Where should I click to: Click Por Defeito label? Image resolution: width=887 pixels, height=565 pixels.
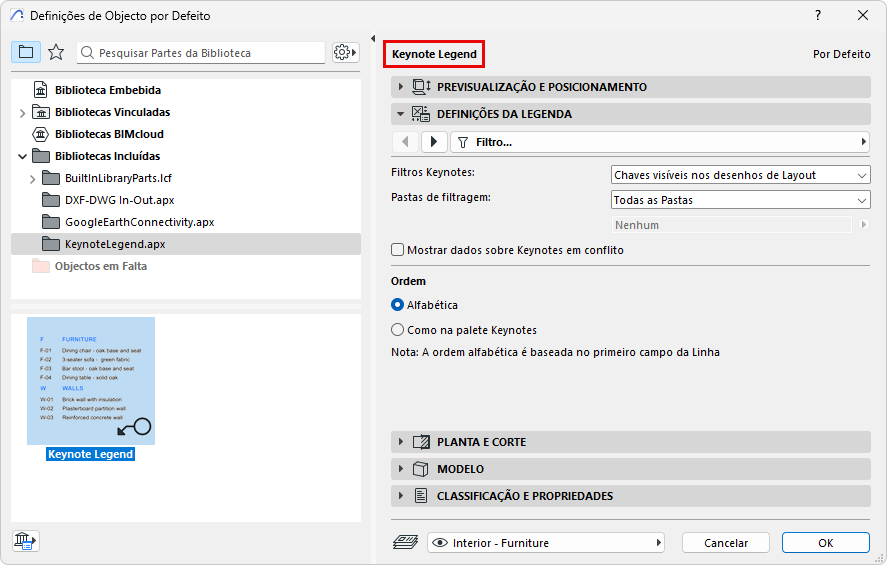click(x=841, y=54)
